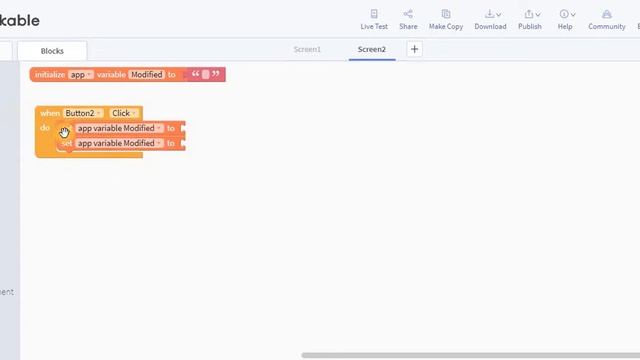This screenshot has width=640, height=360.
Task: Open second app variable Modified dropdown
Action: coord(120,143)
